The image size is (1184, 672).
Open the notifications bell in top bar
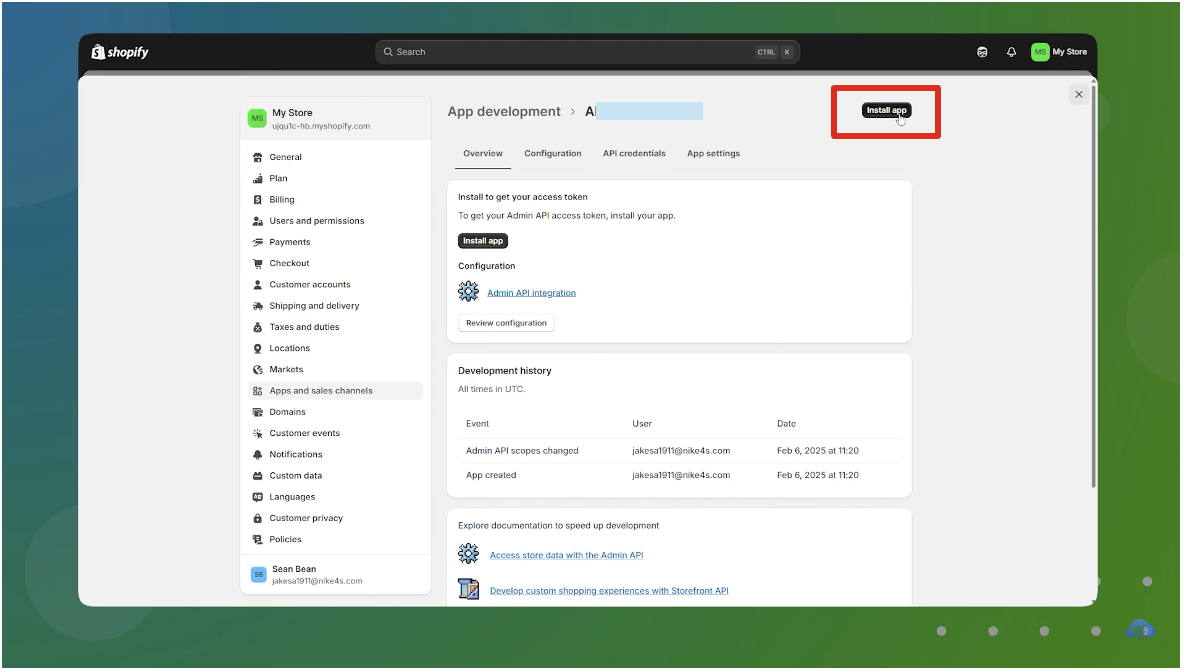(1012, 52)
